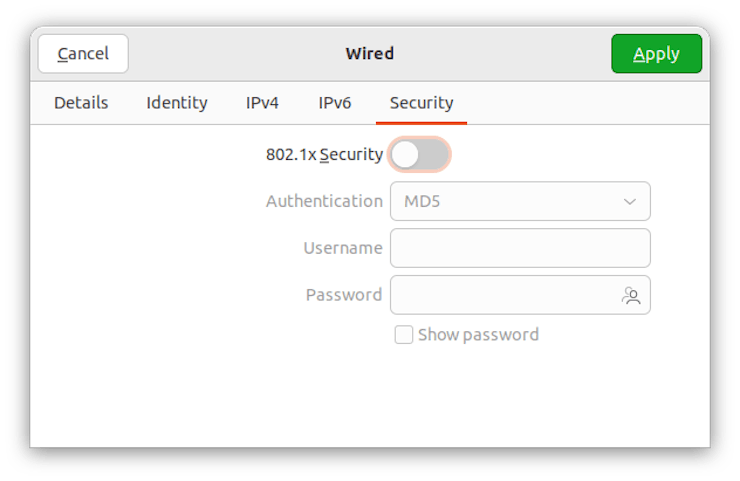The width and height of the screenshot is (740, 481).
Task: Select the IPv6 tab
Action: click(x=334, y=103)
